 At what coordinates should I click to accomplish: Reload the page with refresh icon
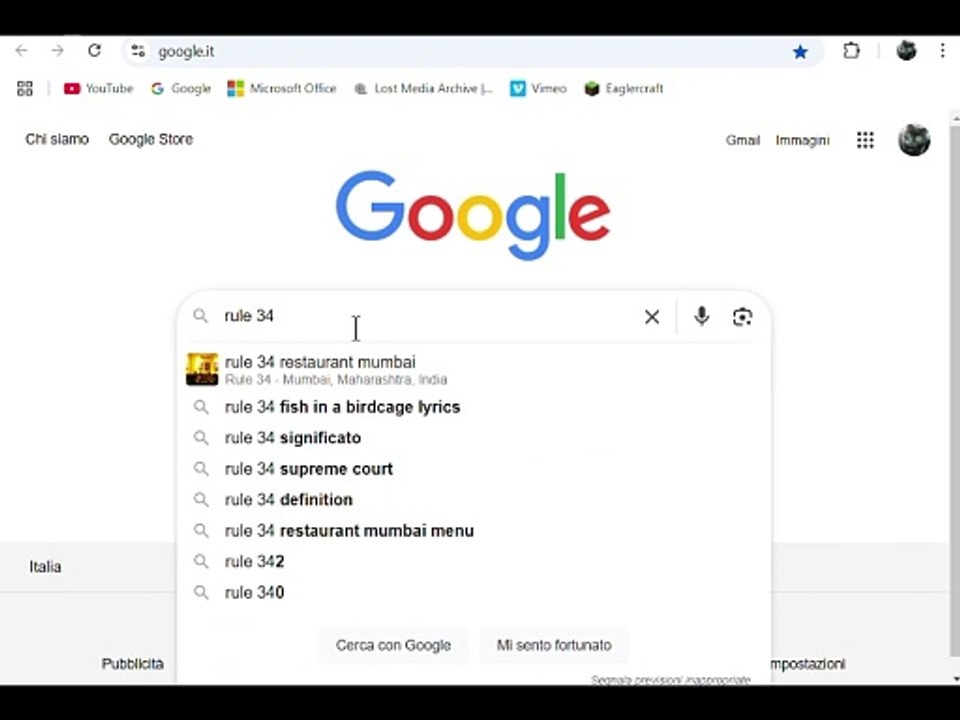(x=94, y=51)
